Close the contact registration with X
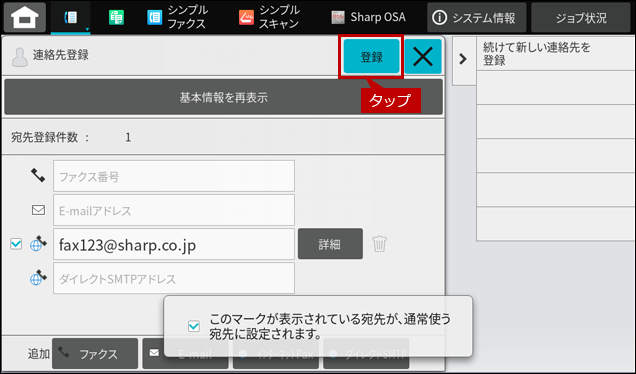 tap(423, 56)
